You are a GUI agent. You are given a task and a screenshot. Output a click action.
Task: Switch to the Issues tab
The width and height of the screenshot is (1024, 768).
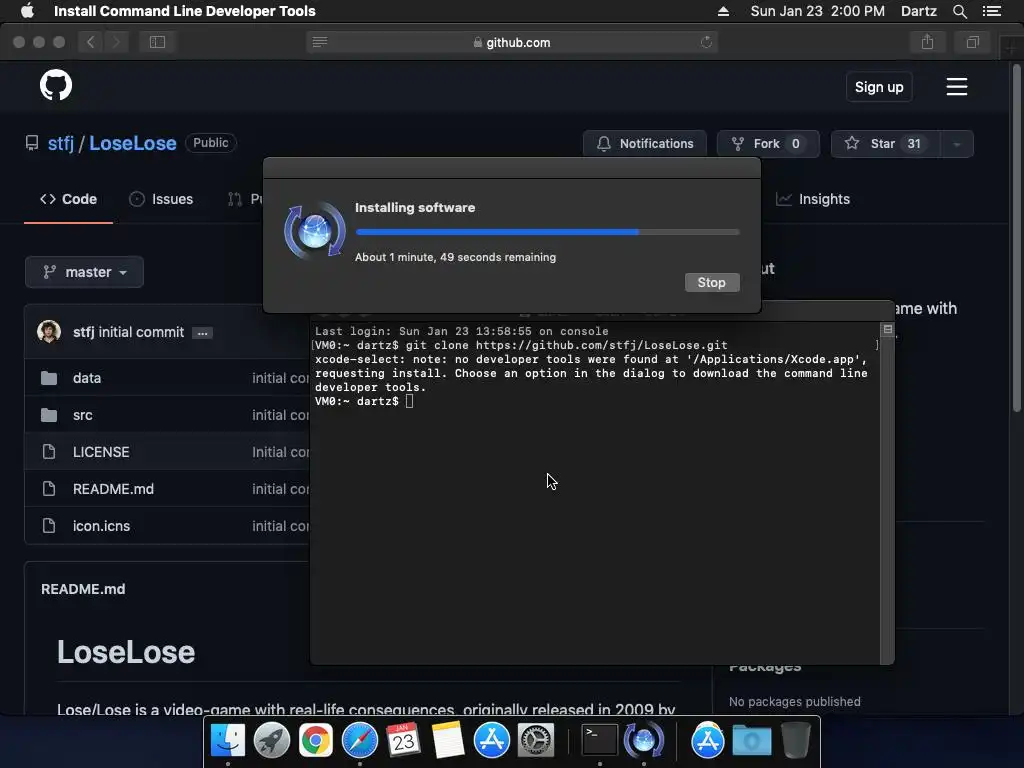coord(161,199)
